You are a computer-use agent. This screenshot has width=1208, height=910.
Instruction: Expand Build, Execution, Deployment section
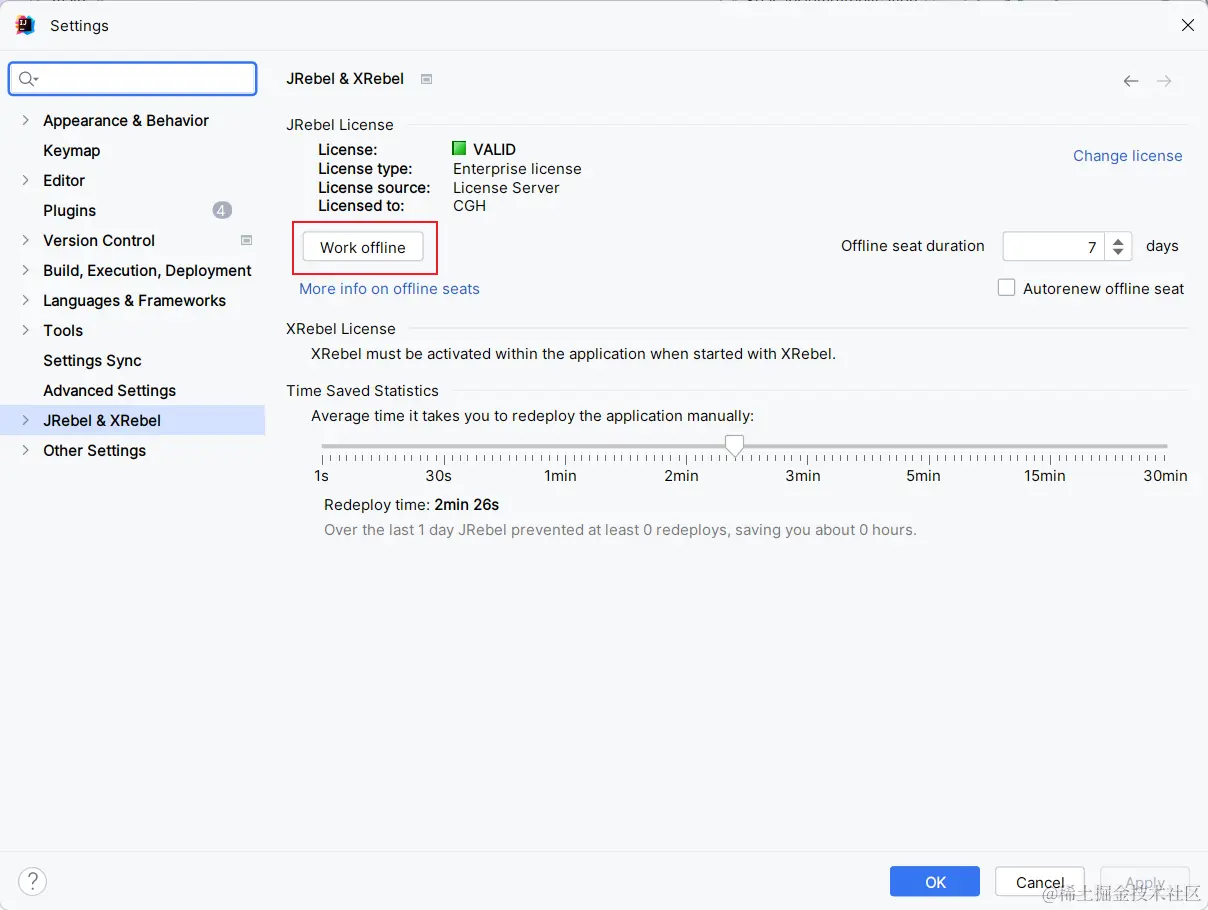[25, 270]
